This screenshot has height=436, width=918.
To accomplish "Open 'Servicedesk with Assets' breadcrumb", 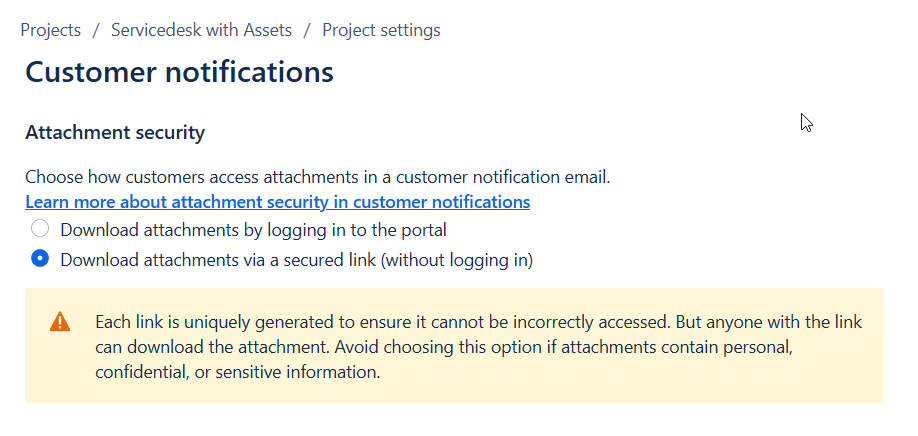I will (201, 30).
